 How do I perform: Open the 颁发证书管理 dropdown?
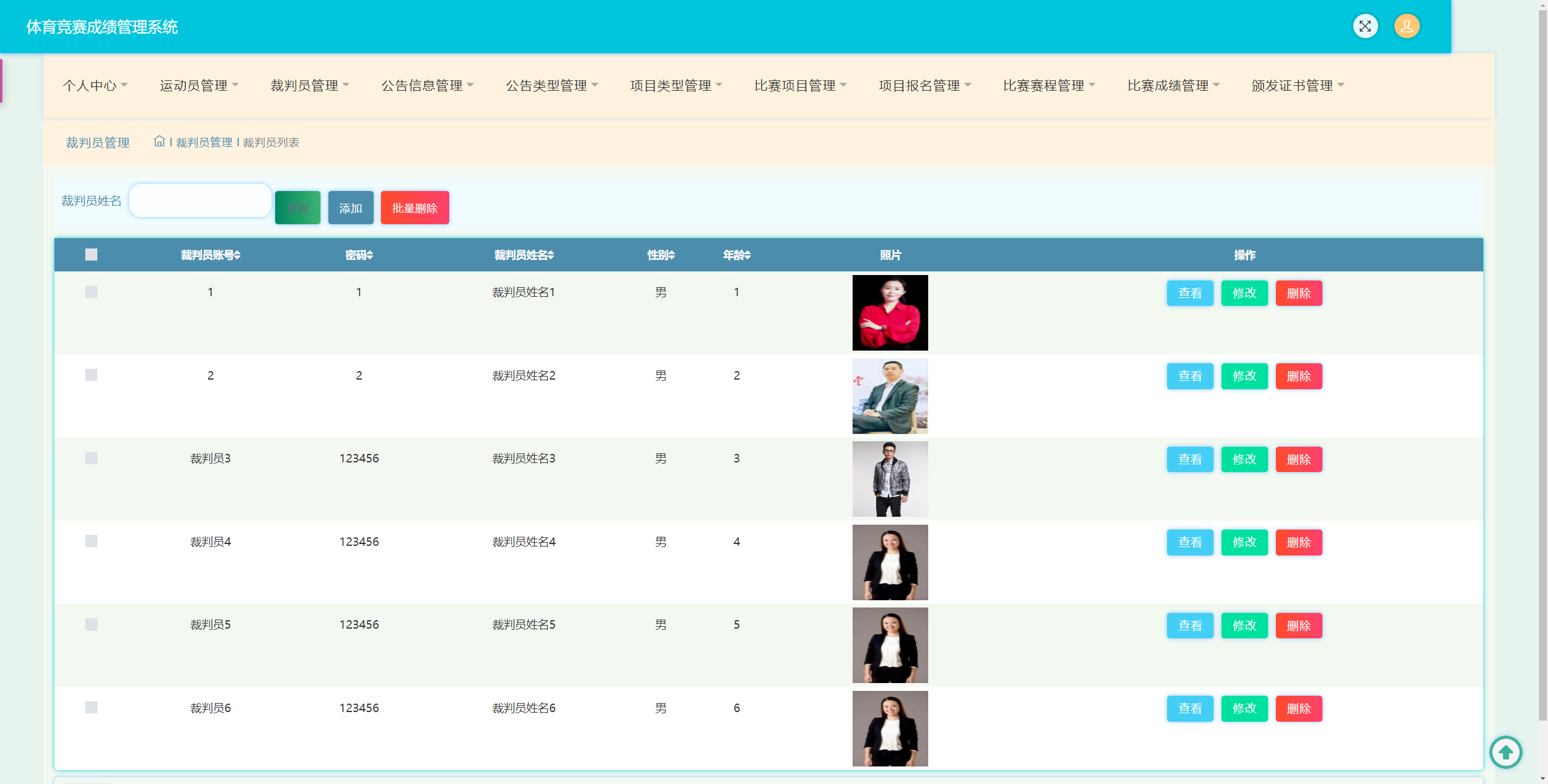[1297, 85]
